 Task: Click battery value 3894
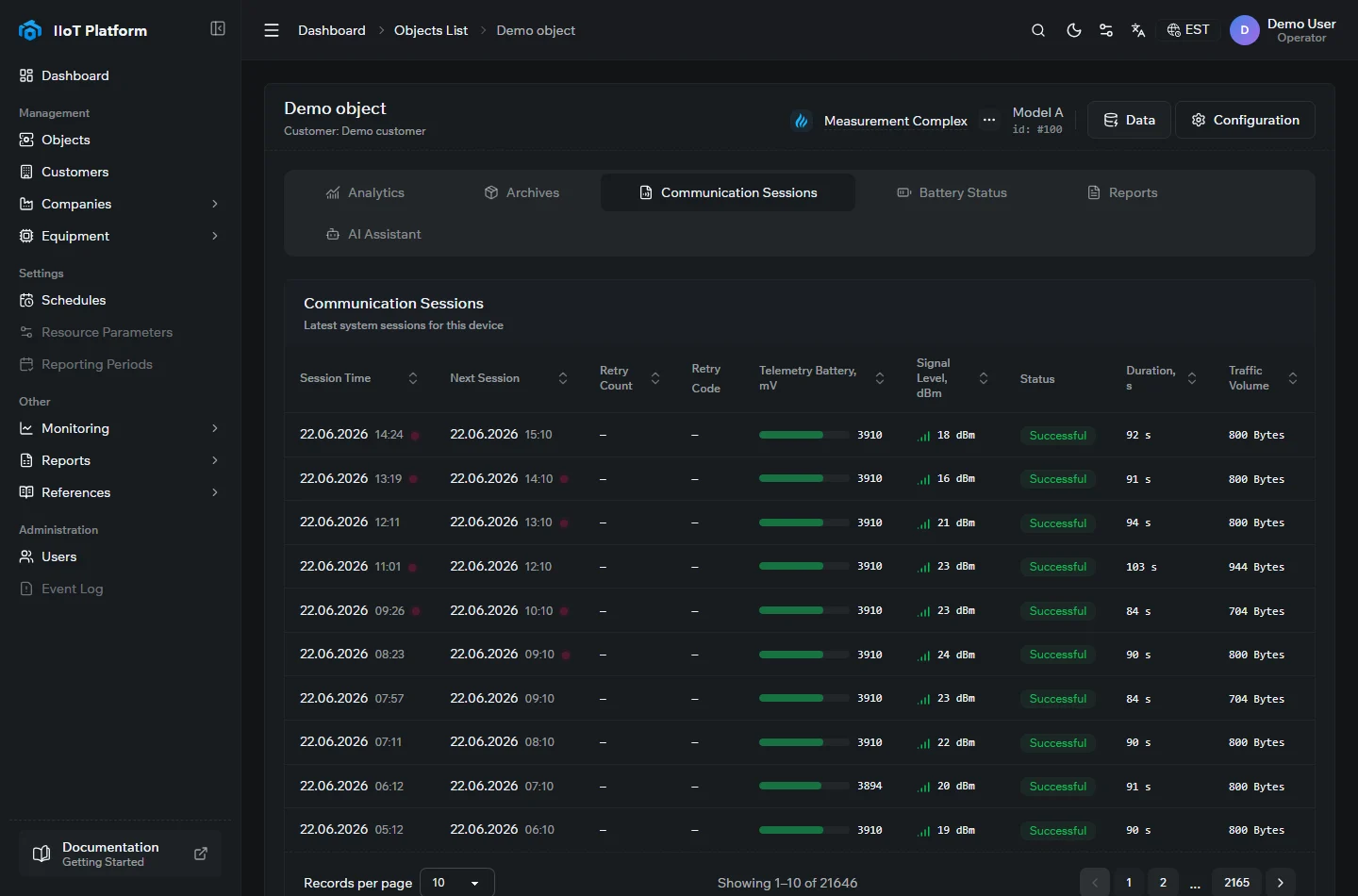[x=869, y=786]
